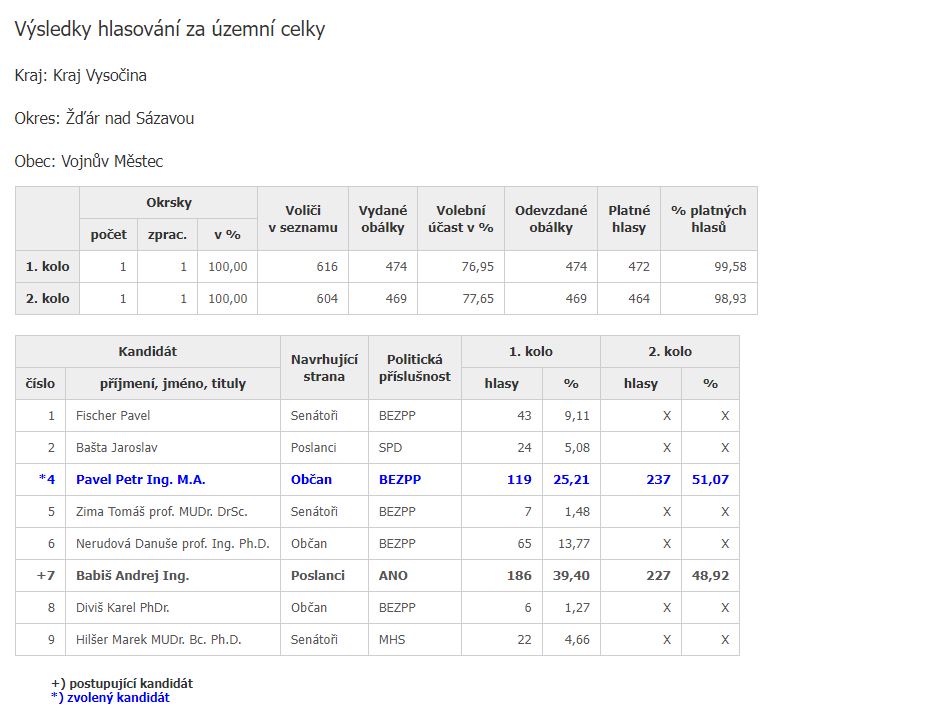Click candidate 'Nerudová Danuše prof. Ing. Ph.D.'
927x727 pixels.
point(173,543)
